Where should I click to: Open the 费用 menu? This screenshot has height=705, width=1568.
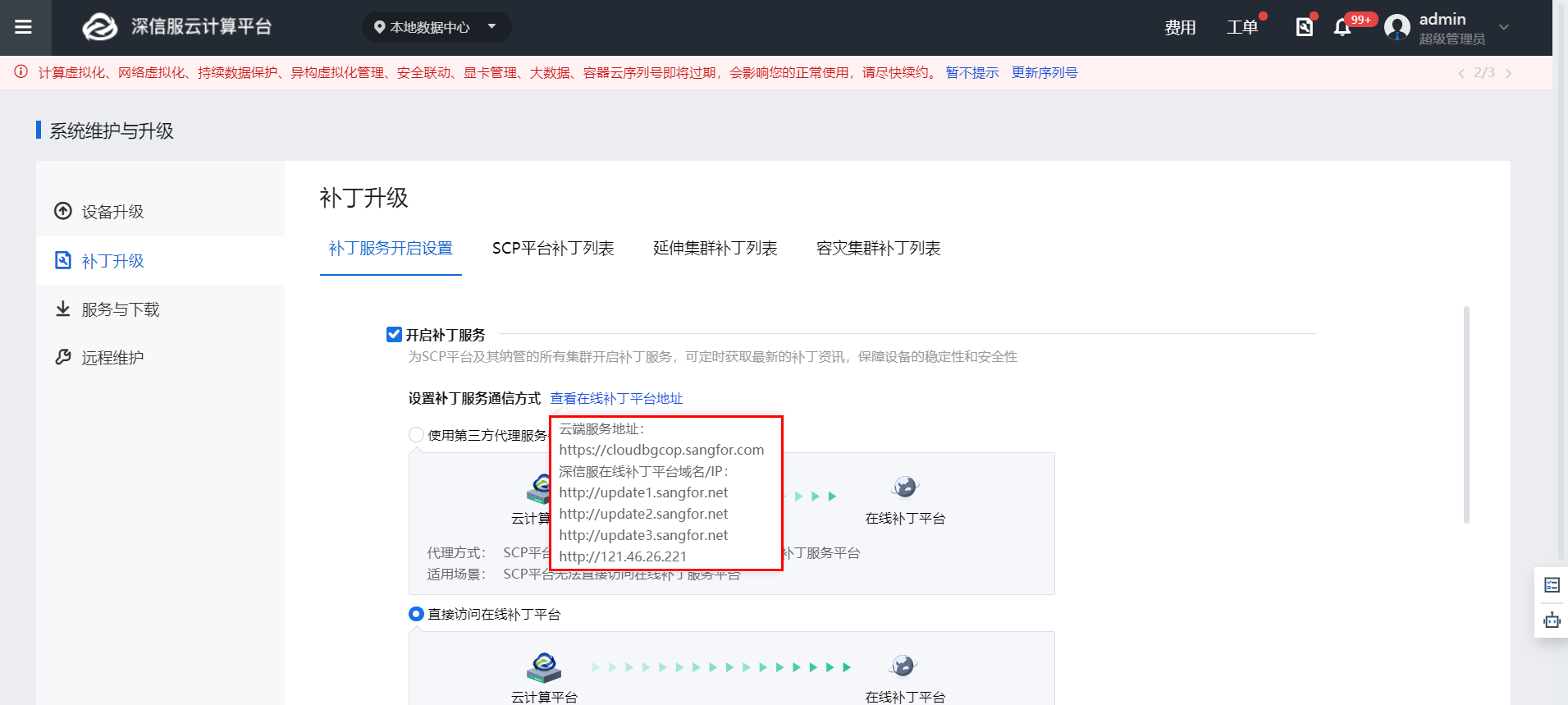click(1180, 27)
